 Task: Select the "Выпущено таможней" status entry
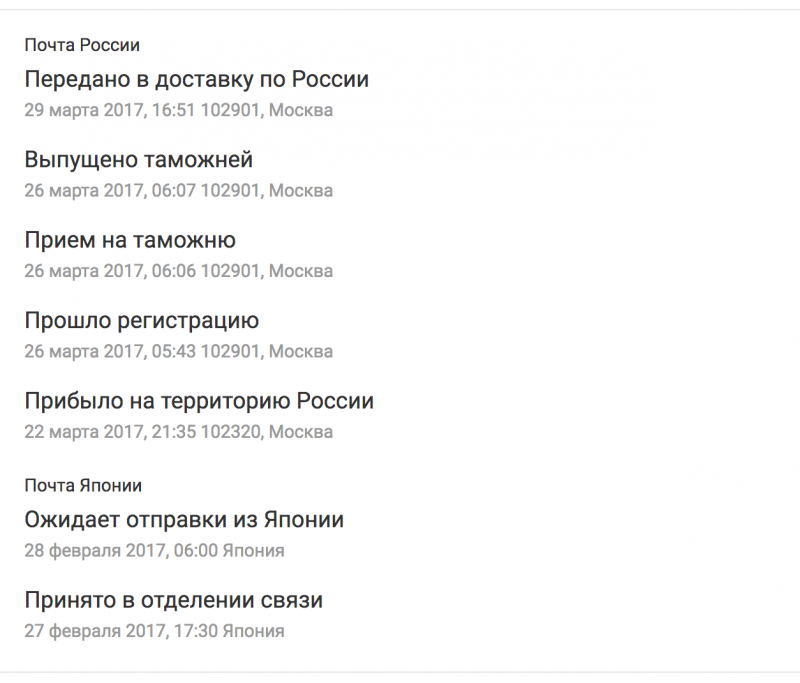click(x=138, y=160)
